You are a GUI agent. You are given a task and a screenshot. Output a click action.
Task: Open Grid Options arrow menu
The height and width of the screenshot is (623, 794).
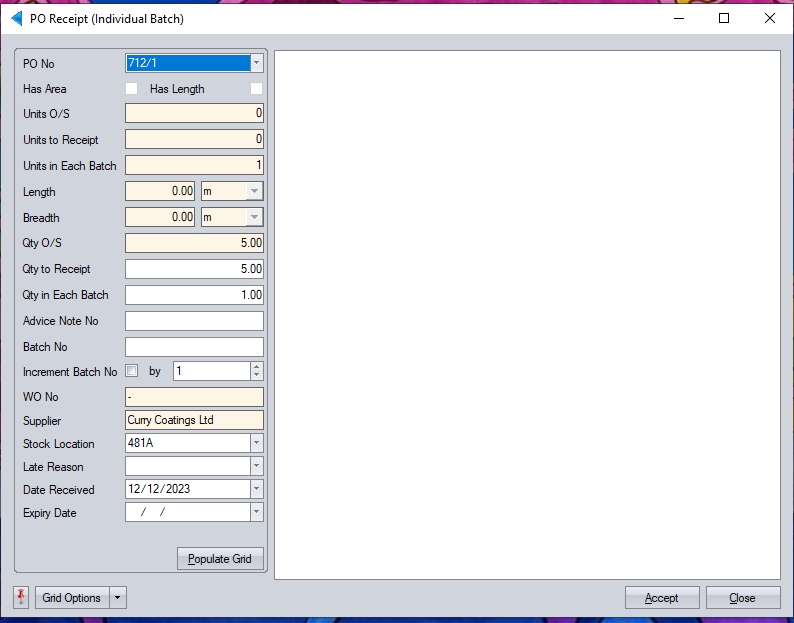(x=118, y=598)
